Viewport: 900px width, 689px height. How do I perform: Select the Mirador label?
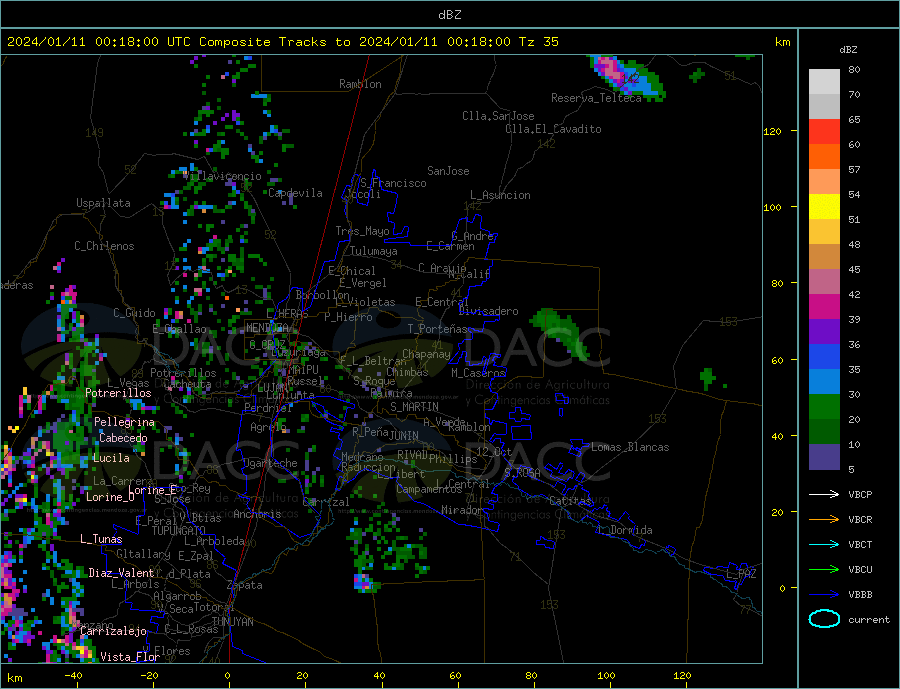(x=462, y=510)
